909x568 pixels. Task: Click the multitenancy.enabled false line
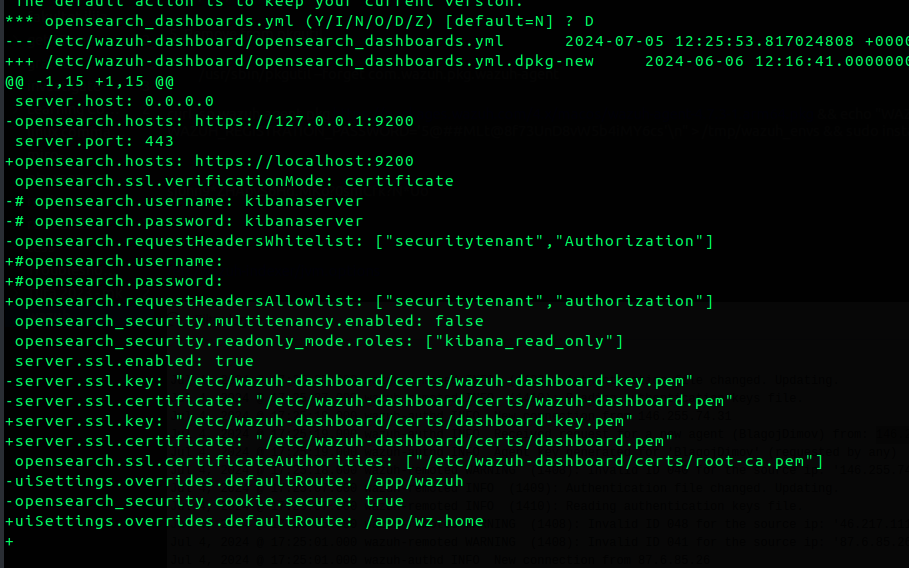(x=249, y=321)
